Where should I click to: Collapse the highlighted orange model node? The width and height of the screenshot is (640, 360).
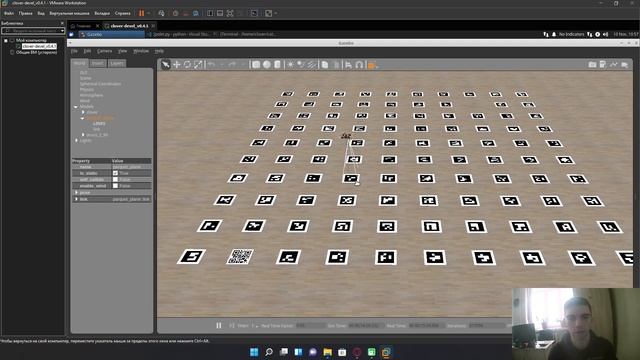click(83, 118)
